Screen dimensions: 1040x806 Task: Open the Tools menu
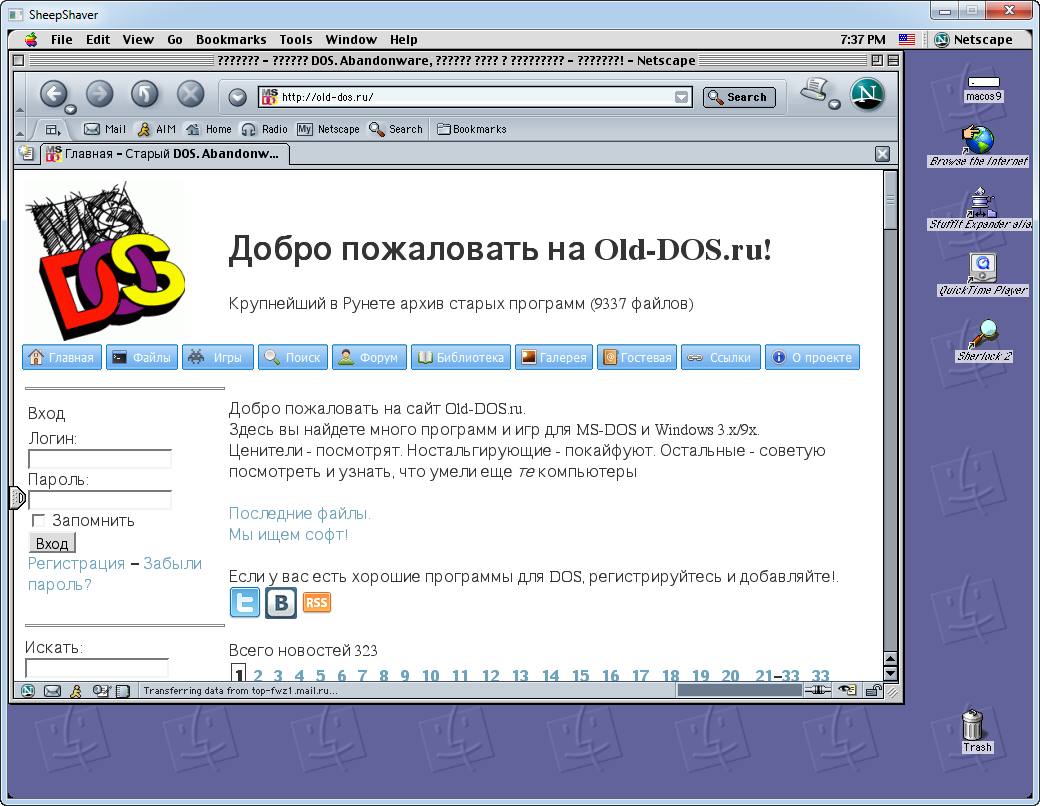pyautogui.click(x=296, y=40)
